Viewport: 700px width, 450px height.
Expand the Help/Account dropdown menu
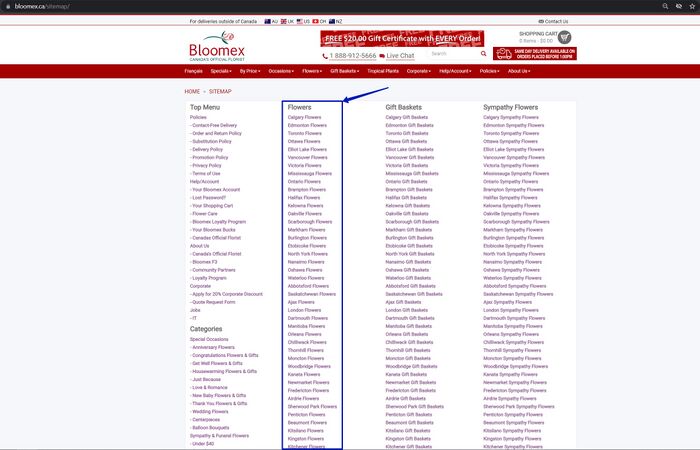(x=455, y=71)
